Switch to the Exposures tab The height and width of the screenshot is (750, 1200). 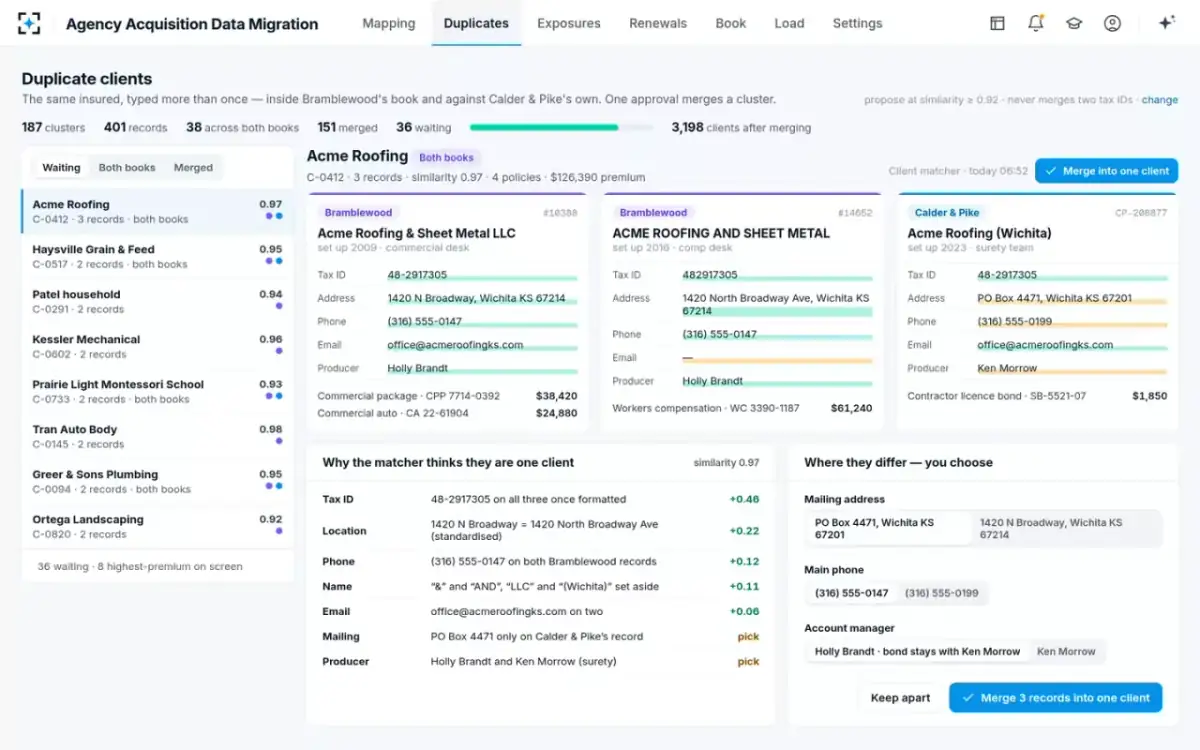(x=569, y=23)
